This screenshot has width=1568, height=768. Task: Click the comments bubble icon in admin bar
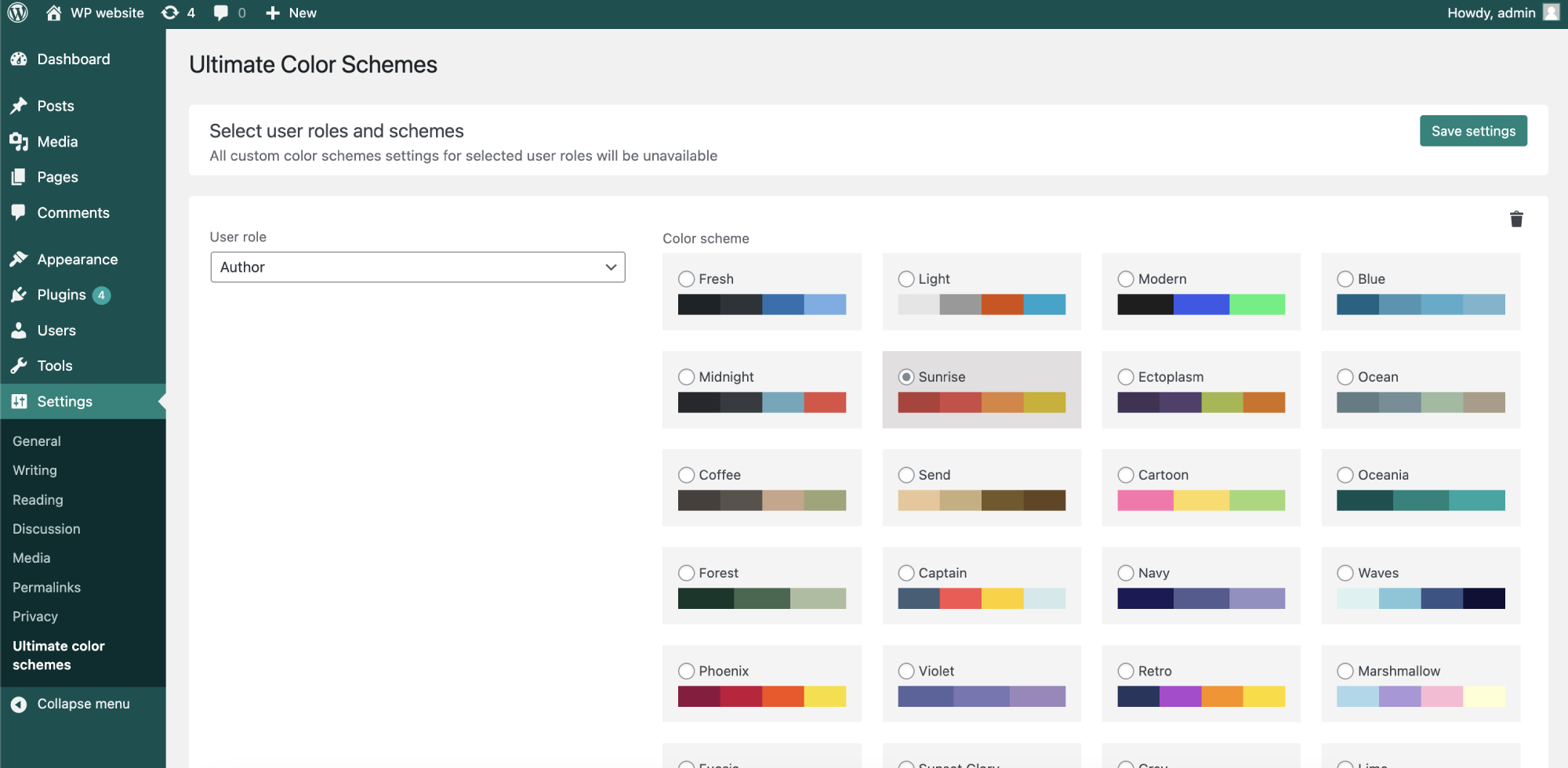click(222, 13)
